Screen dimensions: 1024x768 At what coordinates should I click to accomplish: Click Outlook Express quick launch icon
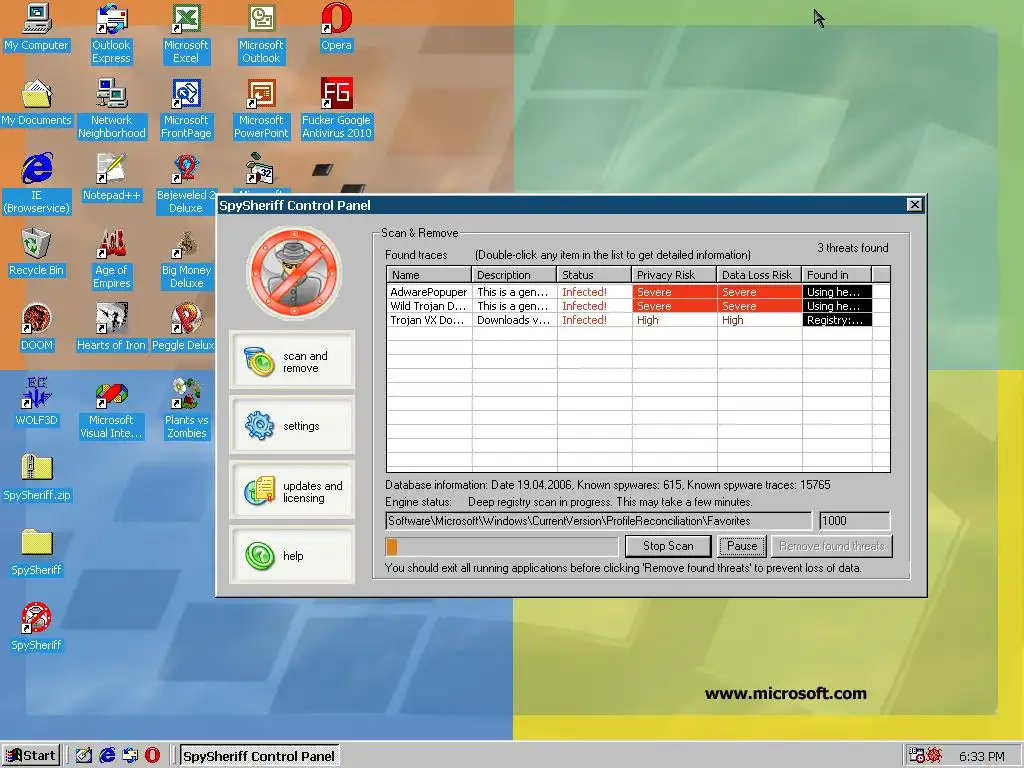tap(130, 756)
